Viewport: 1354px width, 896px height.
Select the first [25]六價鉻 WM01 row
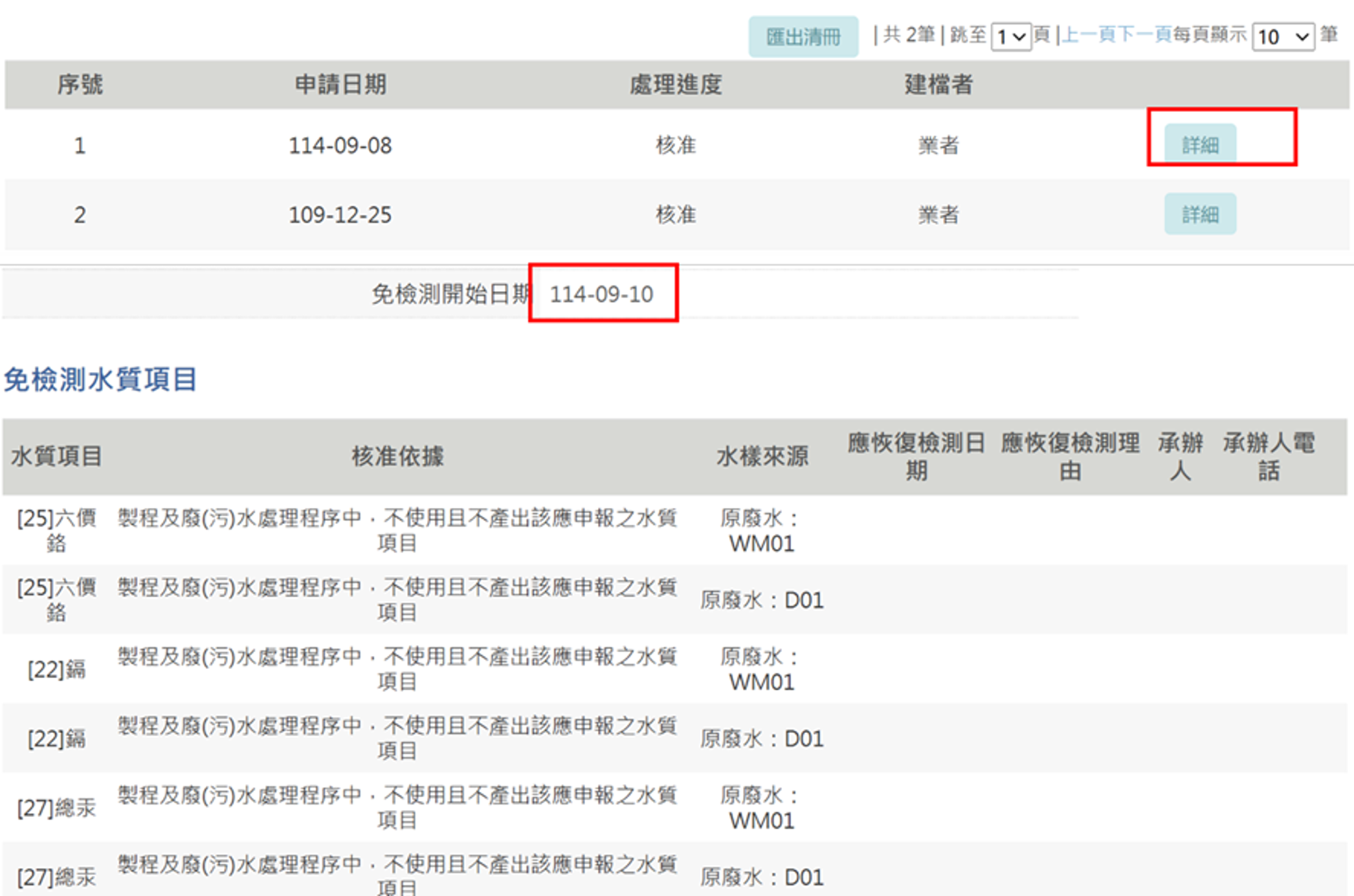pyautogui.click(x=675, y=530)
